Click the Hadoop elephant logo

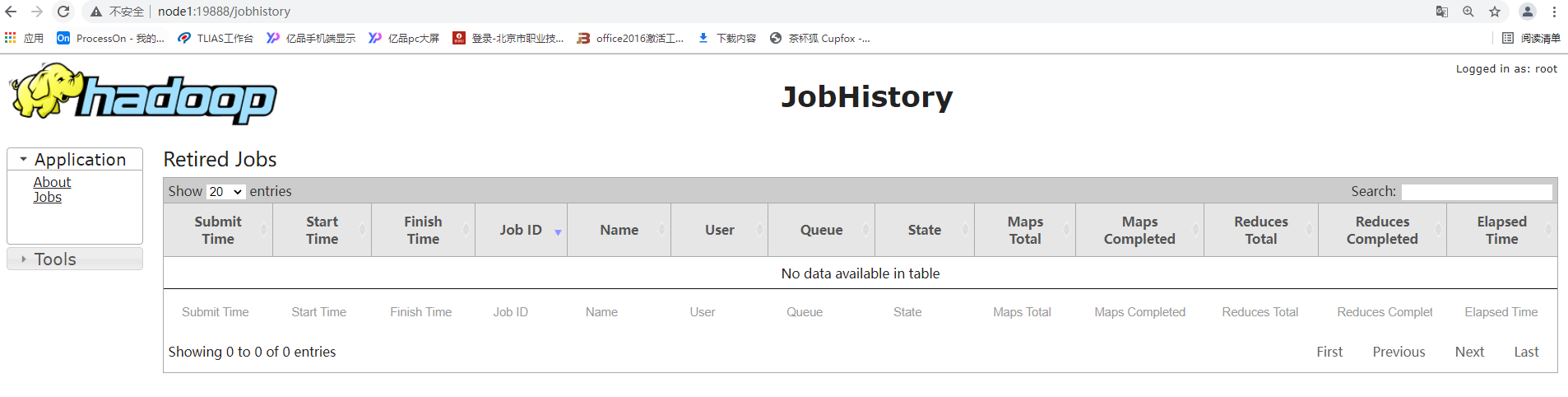tap(144, 93)
